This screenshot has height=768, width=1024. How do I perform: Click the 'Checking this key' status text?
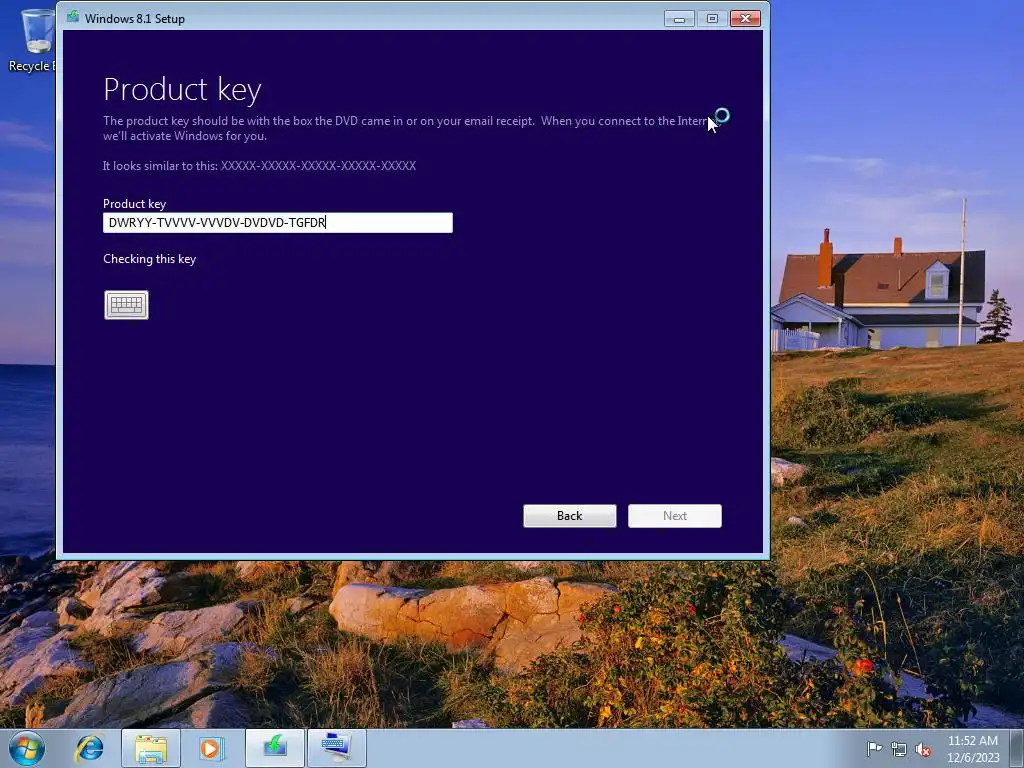[x=150, y=259]
